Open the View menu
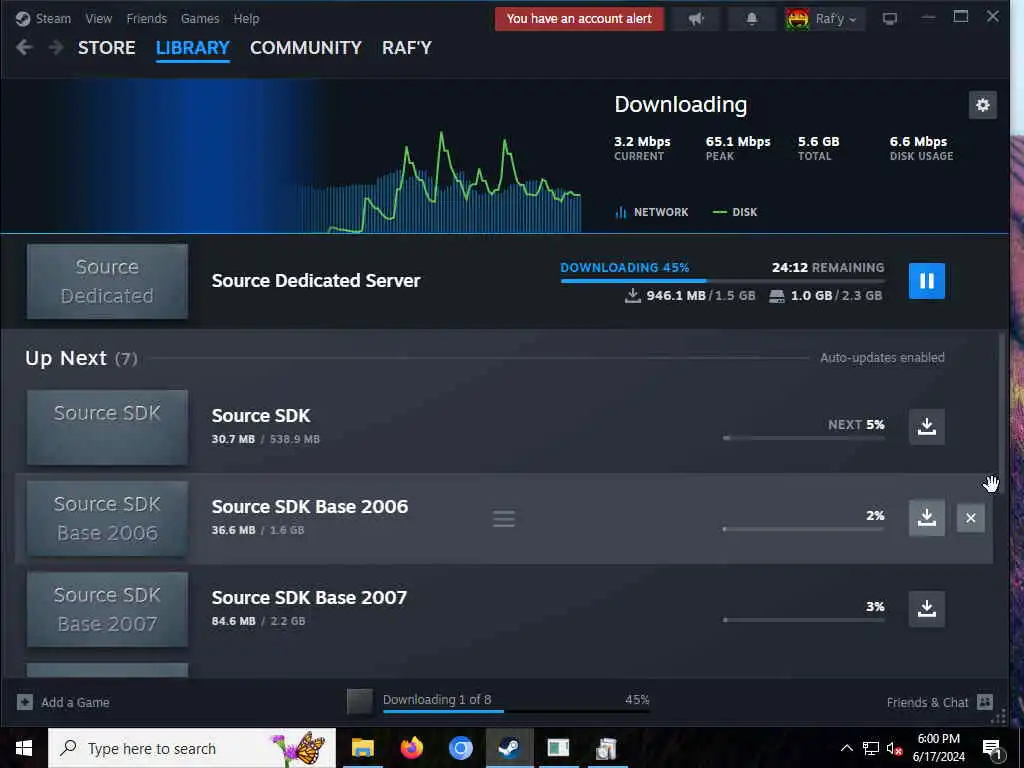Image resolution: width=1024 pixels, height=768 pixels. (99, 18)
